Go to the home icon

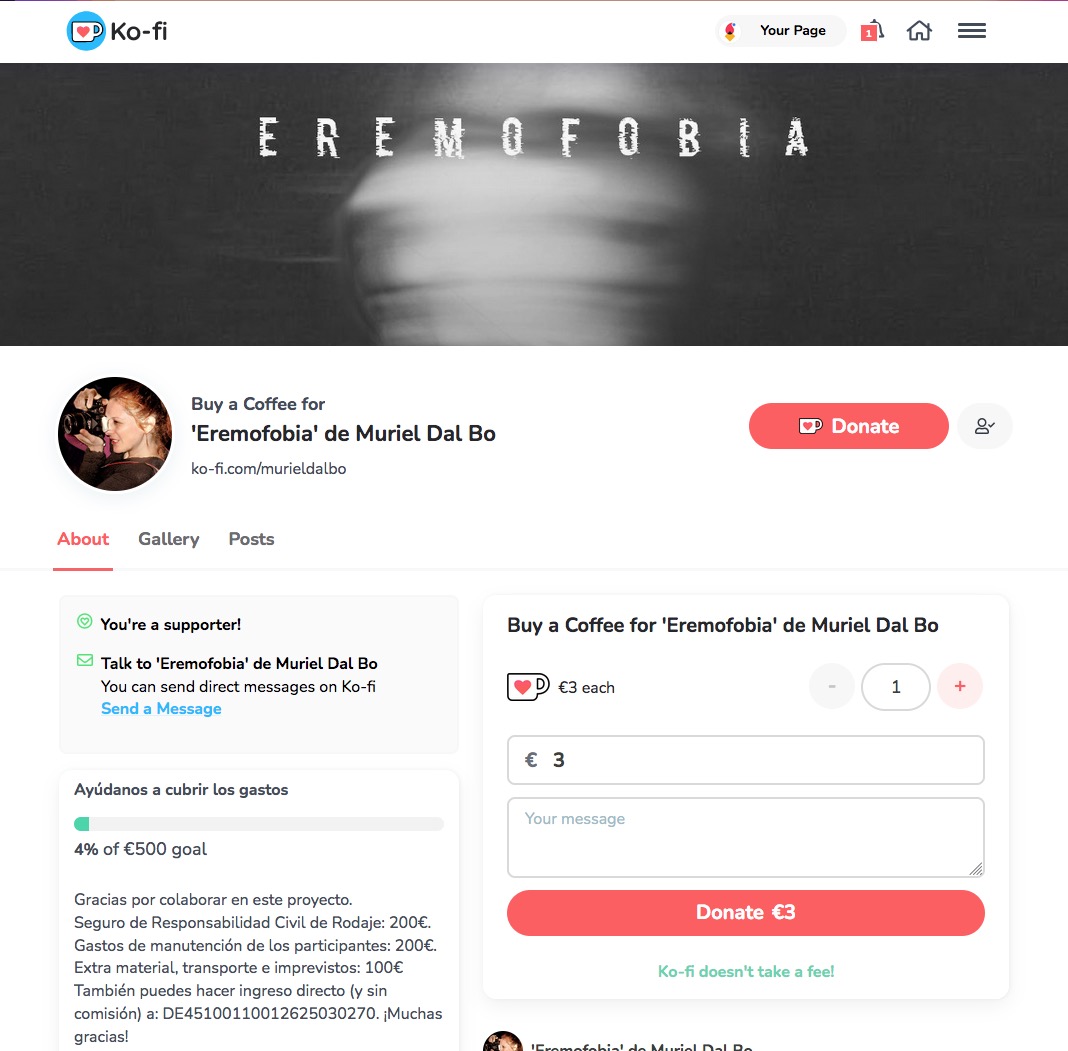click(x=919, y=31)
